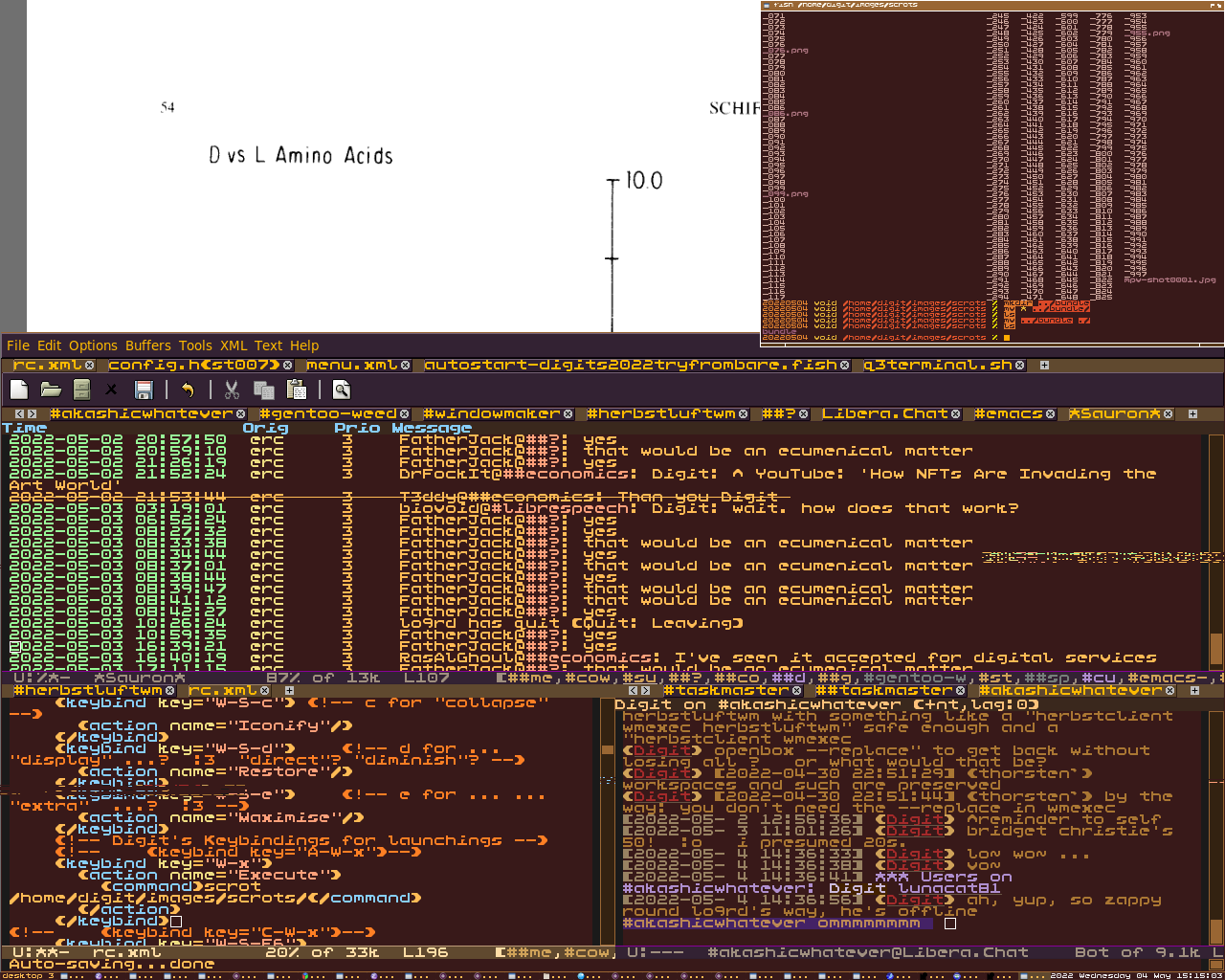Screen dimensions: 1225x980
Task: Click the Kill Buffer X toolbar icon
Action: click(x=112, y=390)
